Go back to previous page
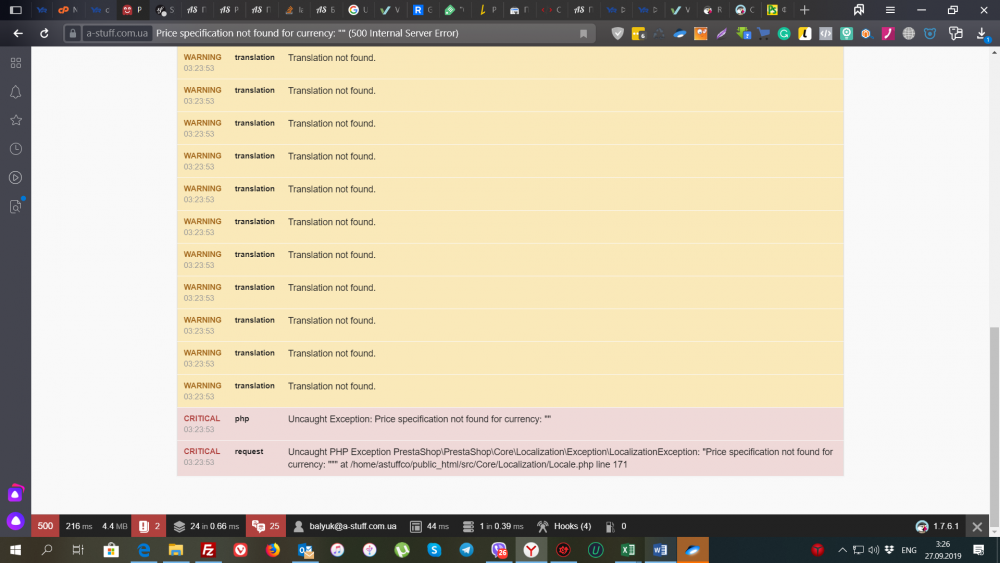Viewport: 1000px width, 563px height. pos(18,33)
